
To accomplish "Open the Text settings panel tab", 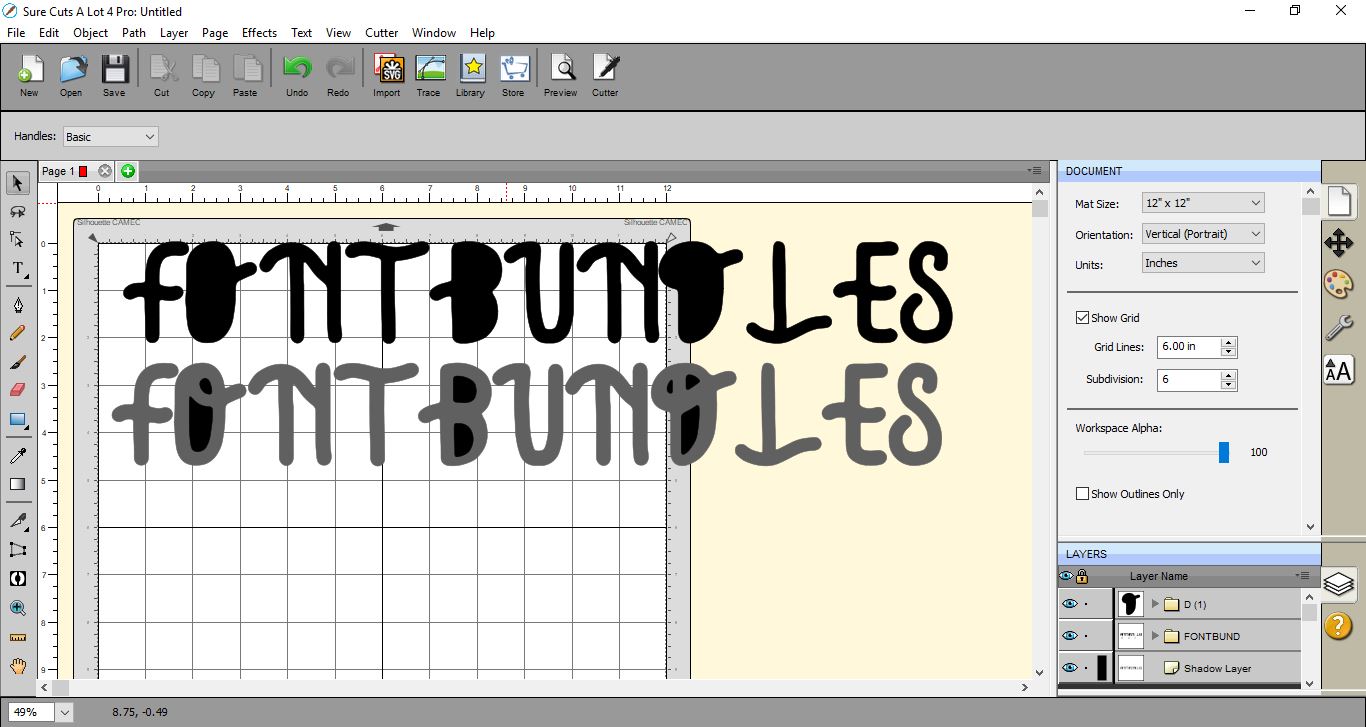I will pyautogui.click(x=1339, y=369).
